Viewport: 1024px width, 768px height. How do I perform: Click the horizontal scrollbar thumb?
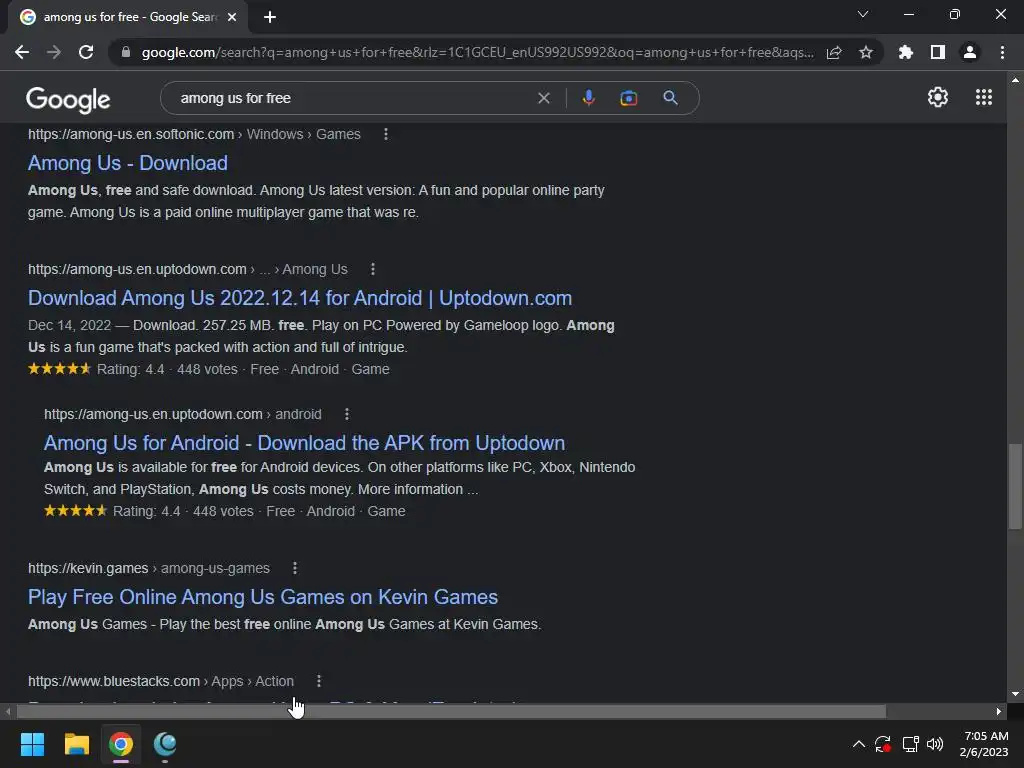[451, 711]
